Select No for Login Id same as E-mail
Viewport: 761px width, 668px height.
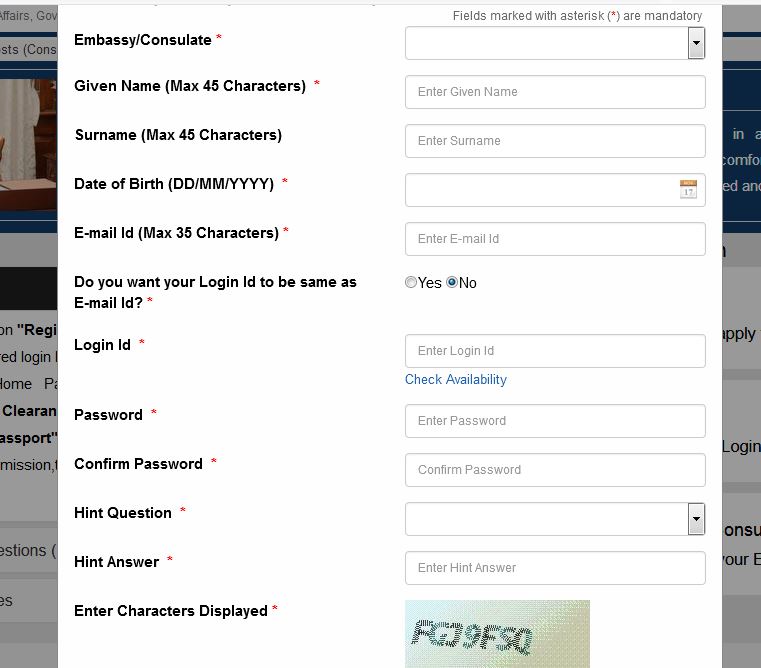pos(452,283)
